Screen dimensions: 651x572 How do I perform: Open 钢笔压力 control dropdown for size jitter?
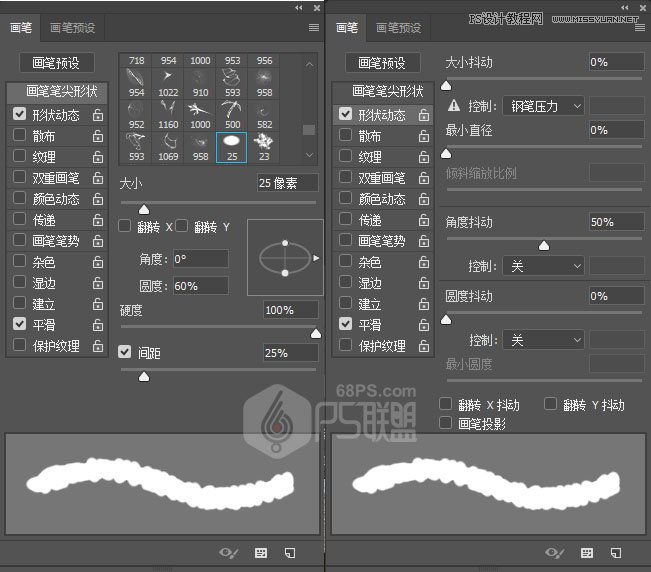[x=543, y=106]
